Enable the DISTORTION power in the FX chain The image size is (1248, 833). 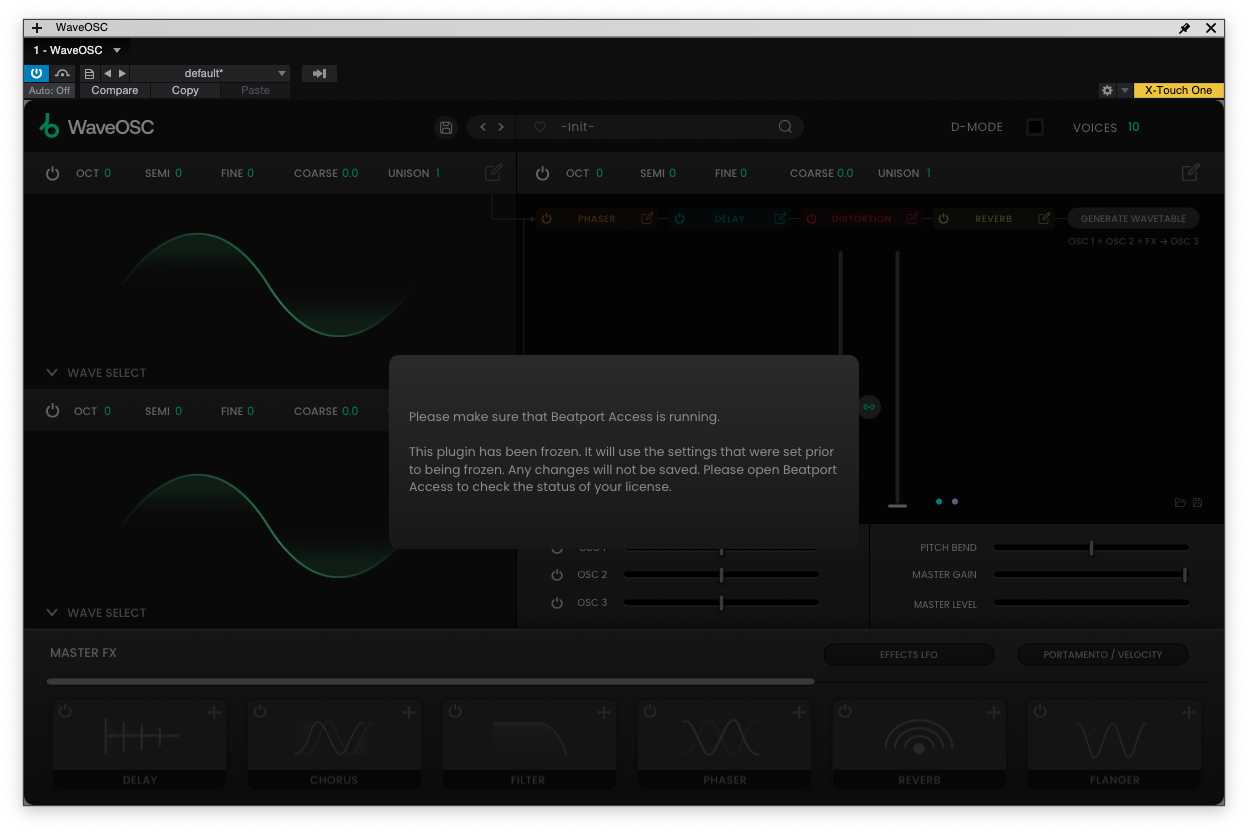click(x=811, y=218)
